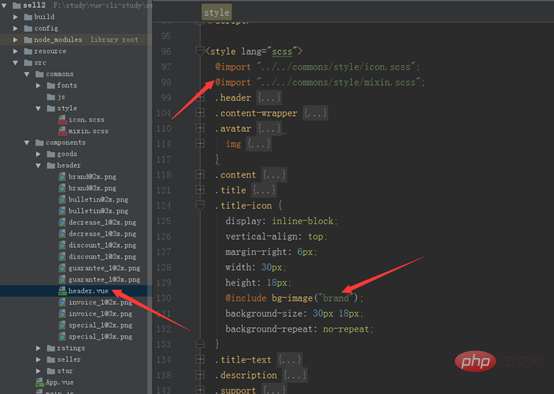This screenshot has width=554, height=394.
Task: Collapse the components folder arrow
Action: pyautogui.click(x=27, y=143)
